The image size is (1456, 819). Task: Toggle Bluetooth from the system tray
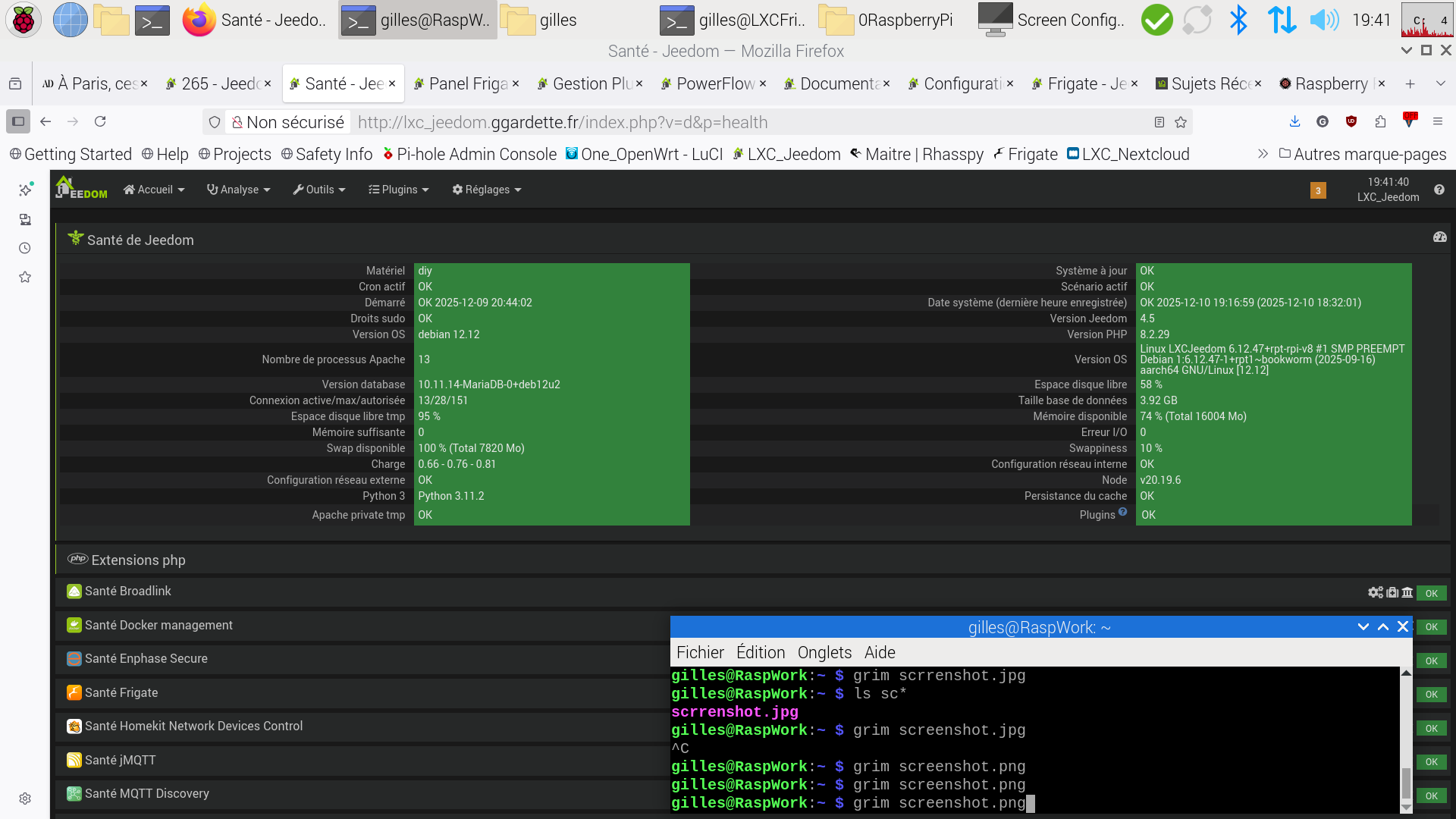click(x=1238, y=20)
